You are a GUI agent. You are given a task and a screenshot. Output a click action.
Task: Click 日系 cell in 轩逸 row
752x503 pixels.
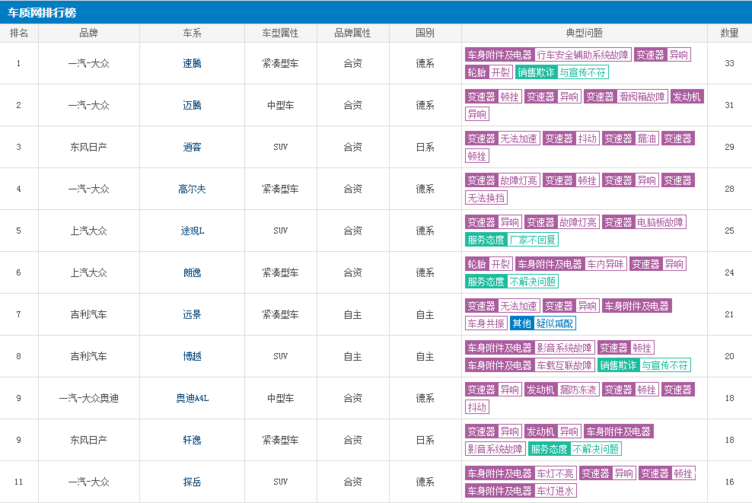click(425, 440)
